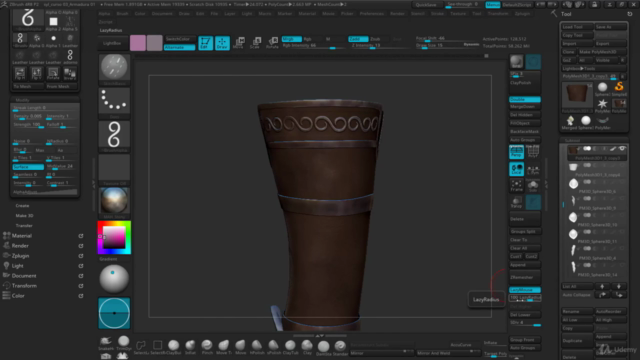The height and width of the screenshot is (360, 640).
Task: Toggle the Surface noise button
Action: pos(28,167)
